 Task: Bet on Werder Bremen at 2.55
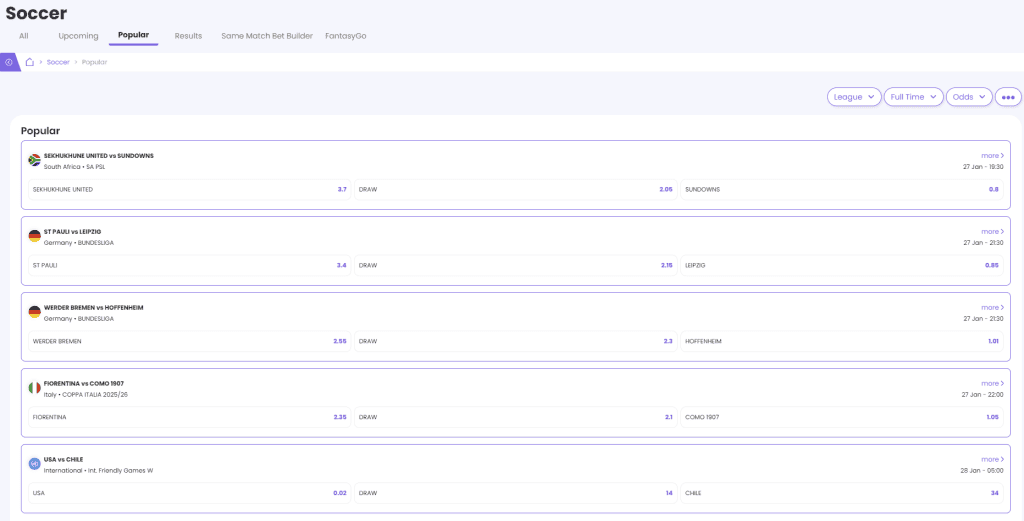(189, 341)
